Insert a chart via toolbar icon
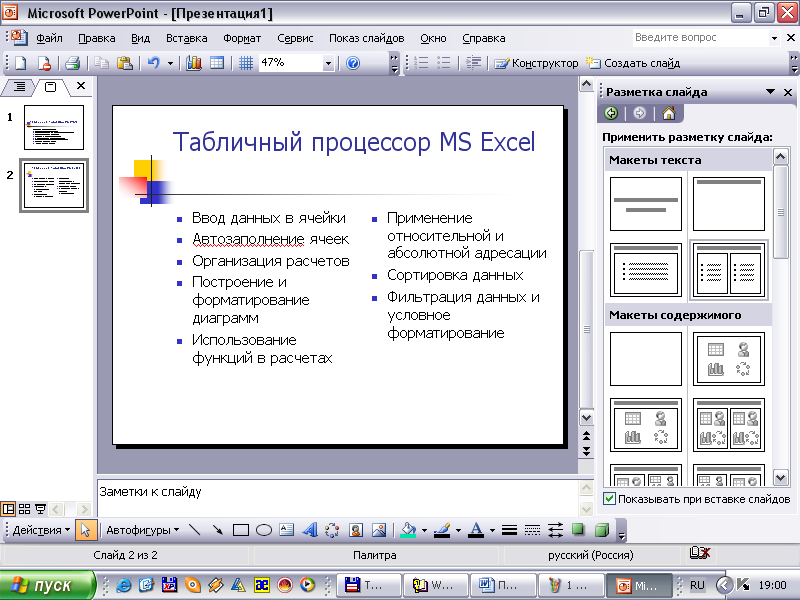This screenshot has width=800, height=600. click(x=193, y=63)
